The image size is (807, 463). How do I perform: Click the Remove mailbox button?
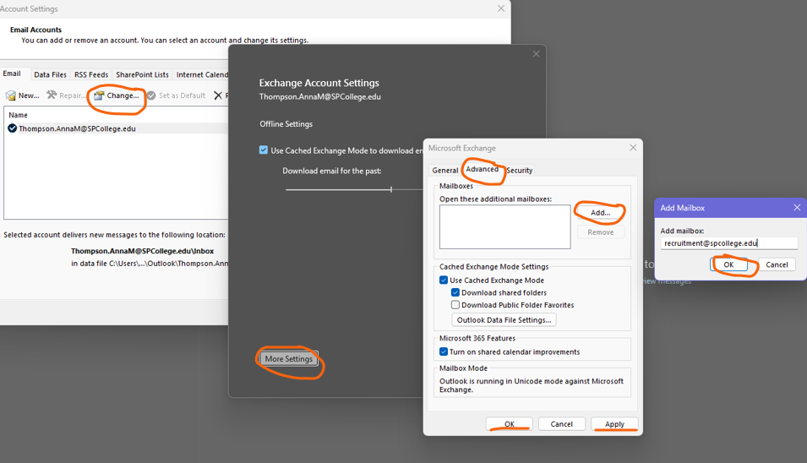[x=600, y=232]
